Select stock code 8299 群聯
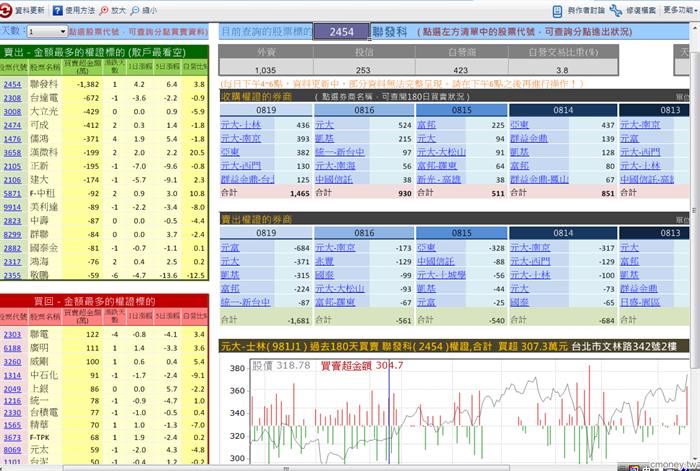 [x=12, y=234]
